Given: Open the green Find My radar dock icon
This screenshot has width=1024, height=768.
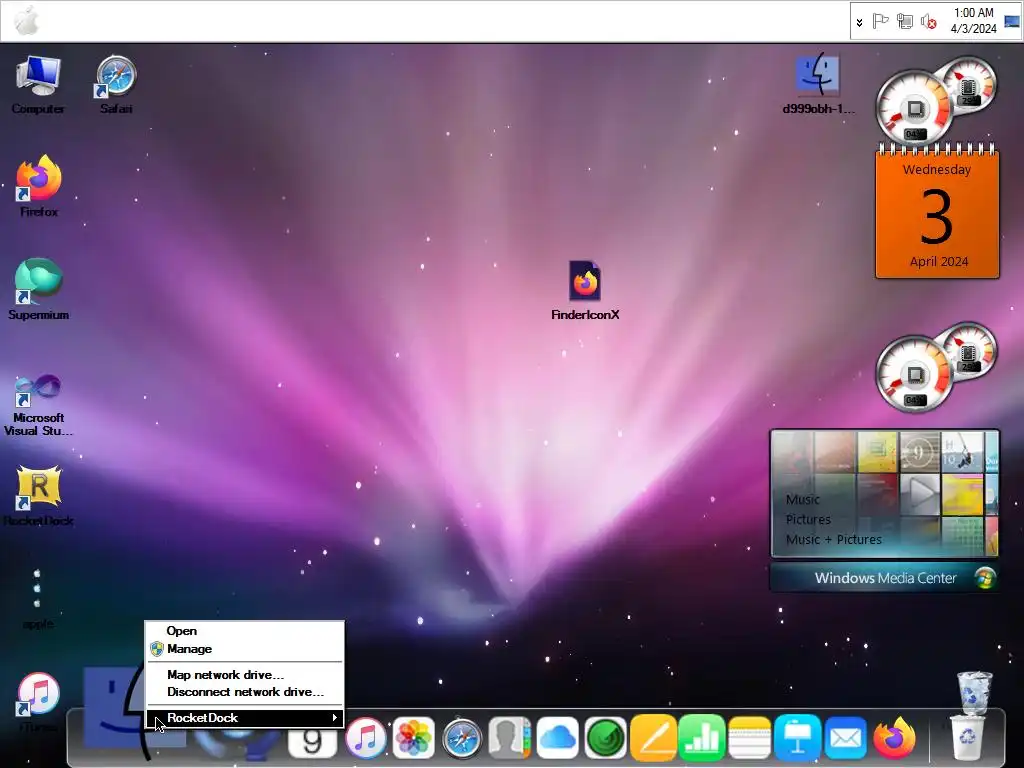Looking at the screenshot, I should (605, 738).
